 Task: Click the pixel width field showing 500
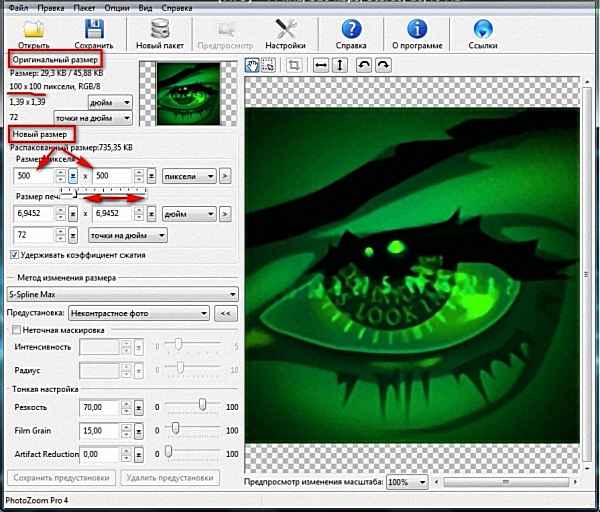[32, 176]
